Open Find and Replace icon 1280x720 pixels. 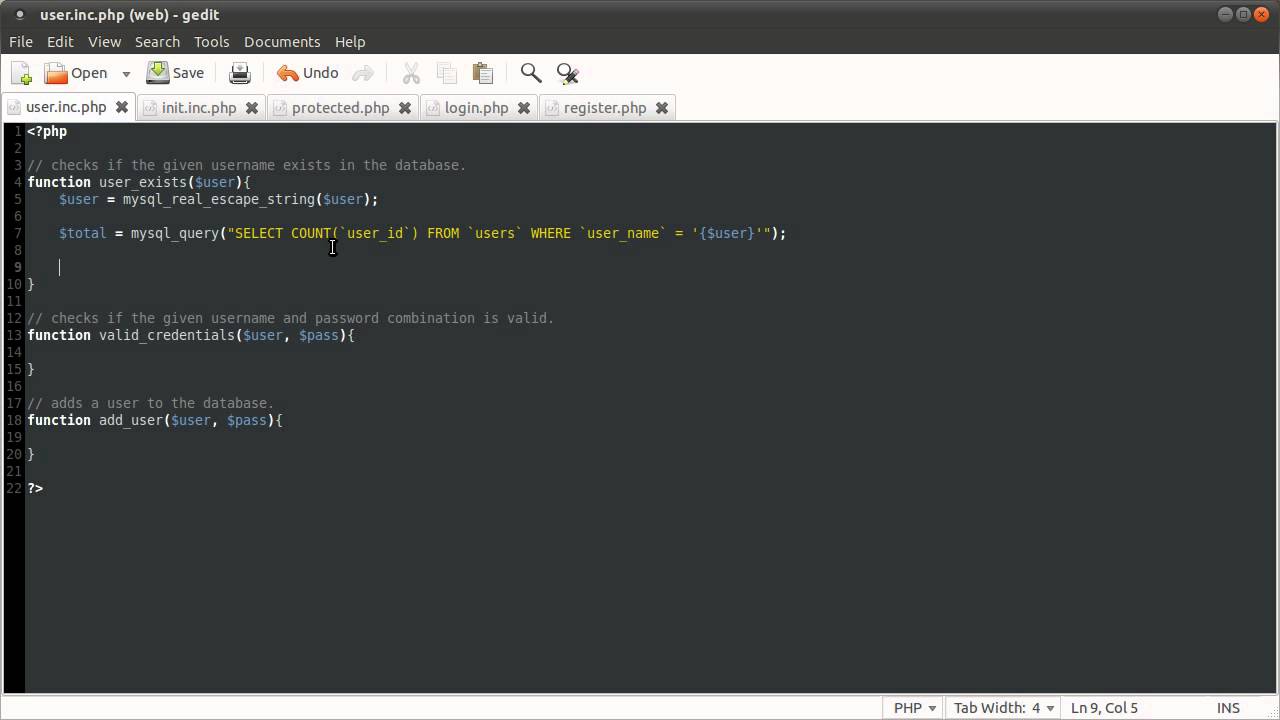[x=567, y=73]
